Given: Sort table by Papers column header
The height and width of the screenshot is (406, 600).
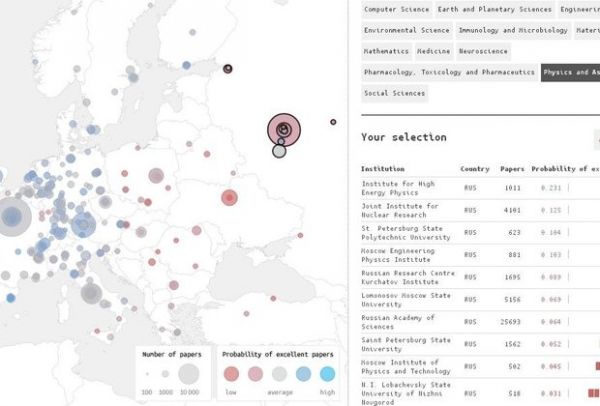Looking at the screenshot, I should [x=512, y=169].
